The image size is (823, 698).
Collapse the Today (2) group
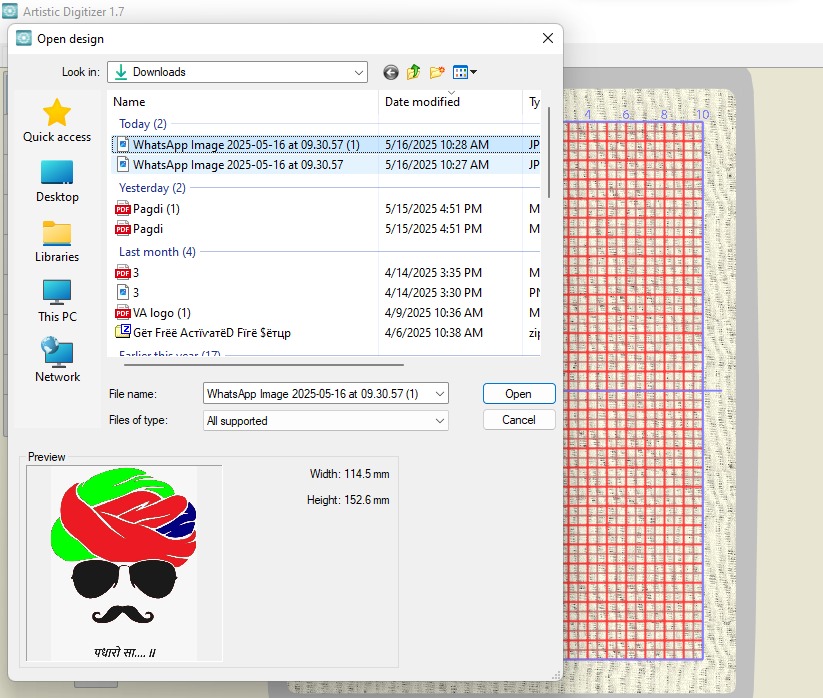[x=142, y=124]
